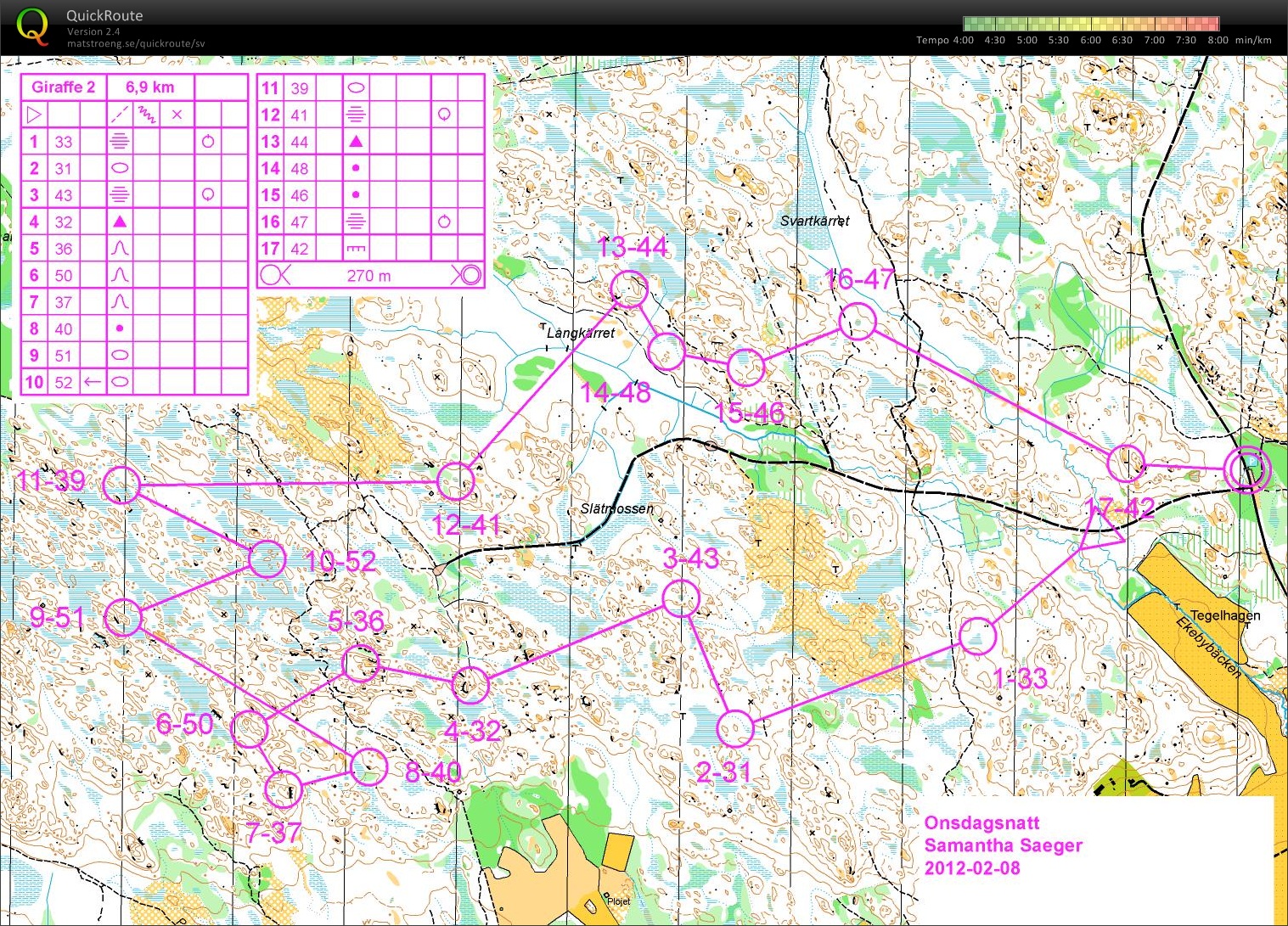Select the finish double circle on the map

coord(1247,469)
